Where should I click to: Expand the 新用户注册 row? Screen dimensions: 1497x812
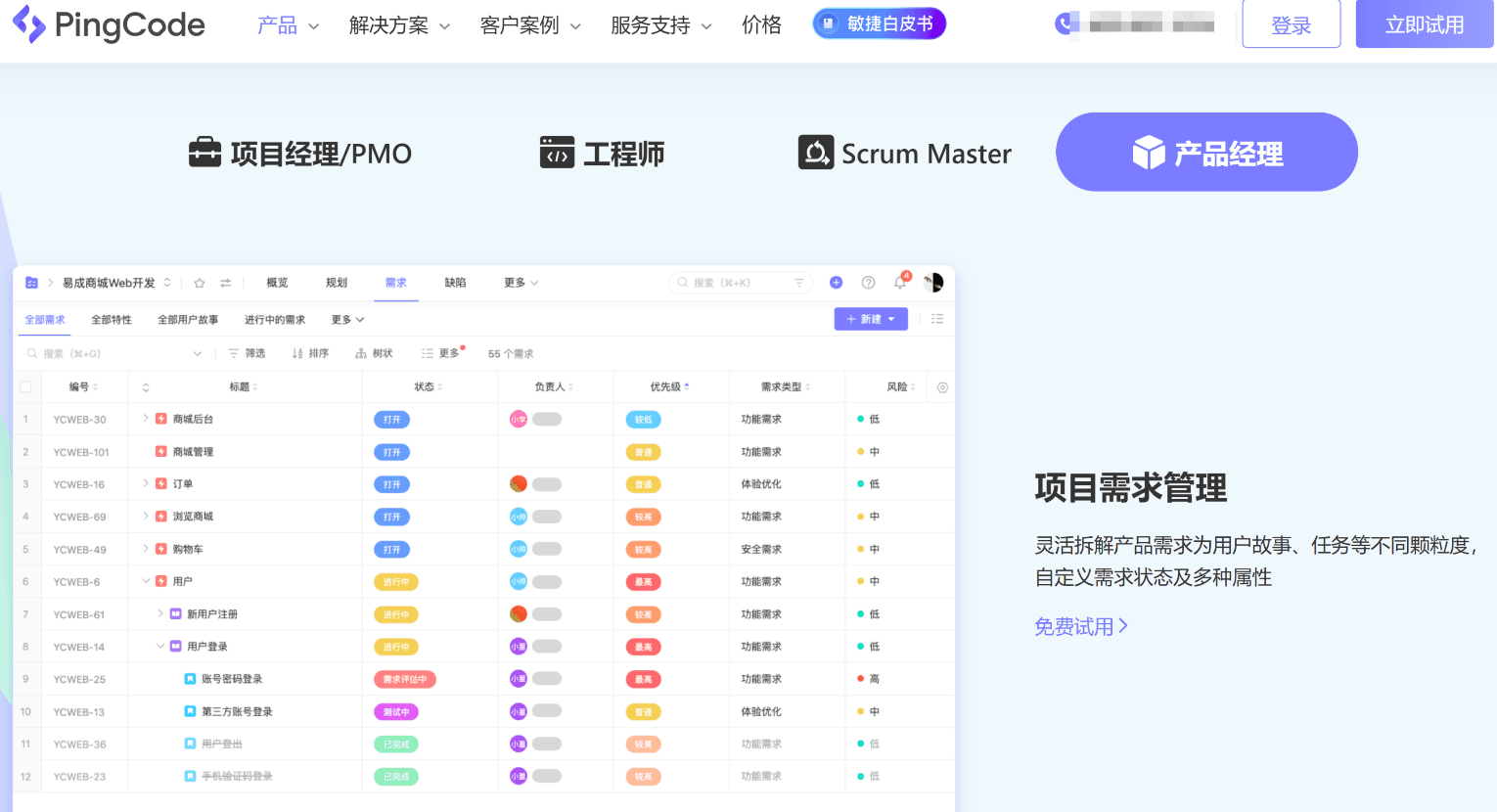[x=160, y=613]
